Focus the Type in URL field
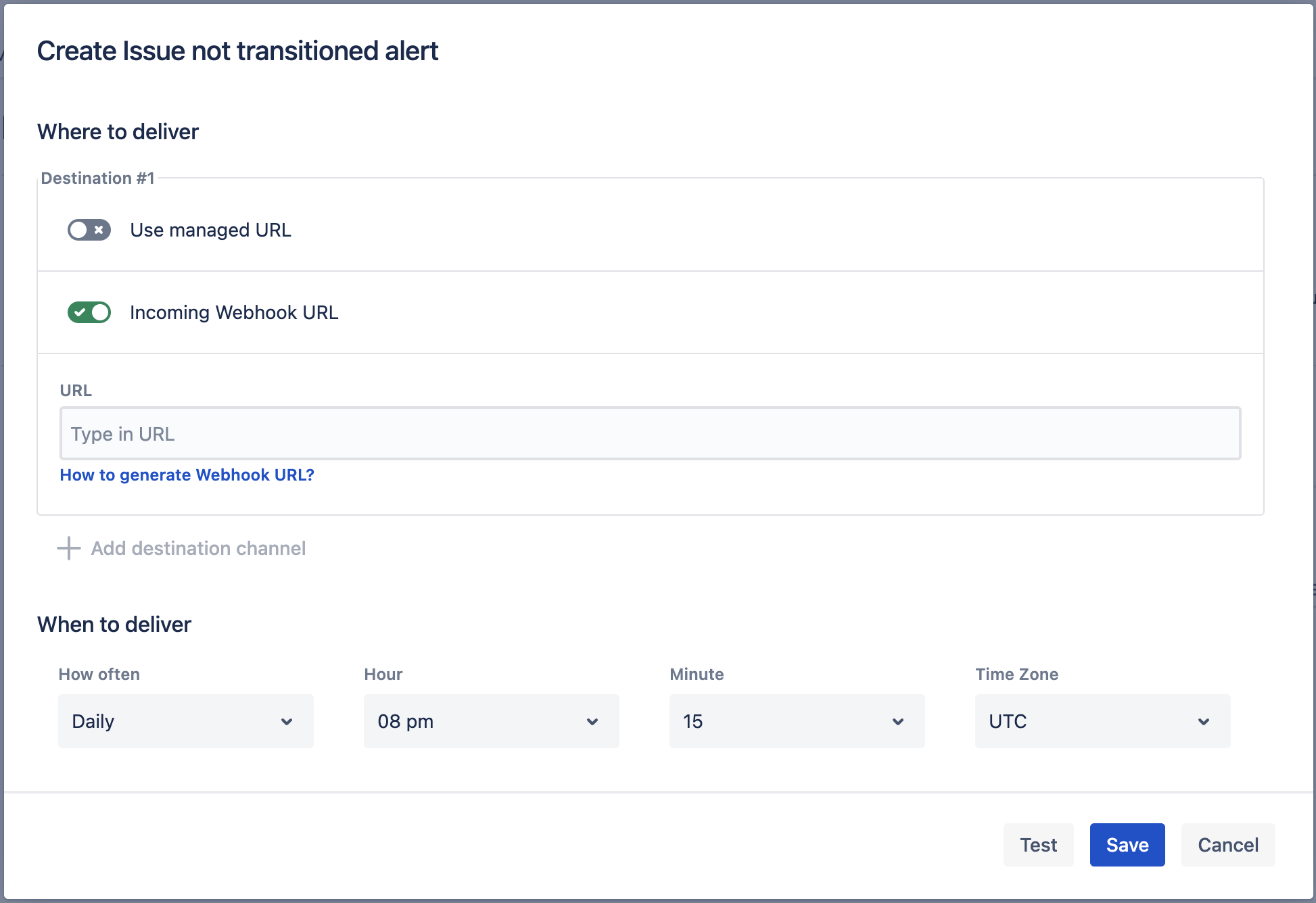Image resolution: width=1316 pixels, height=903 pixels. (x=650, y=434)
